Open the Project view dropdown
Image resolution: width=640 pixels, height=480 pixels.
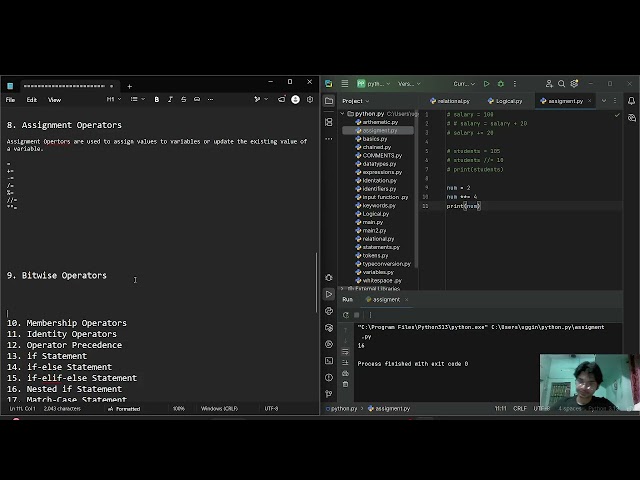point(356,101)
